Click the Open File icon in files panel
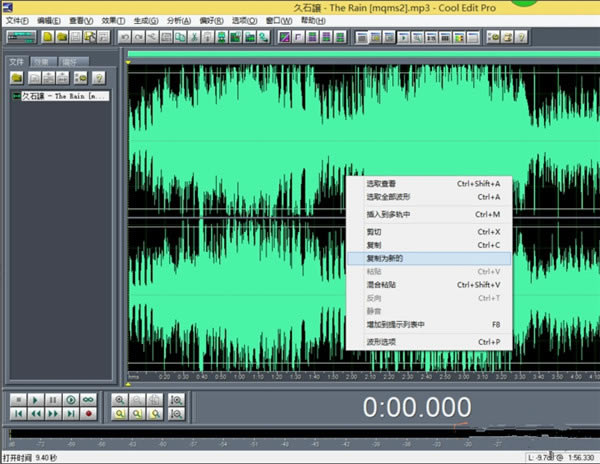Image resolution: width=600 pixels, height=464 pixels. point(17,77)
